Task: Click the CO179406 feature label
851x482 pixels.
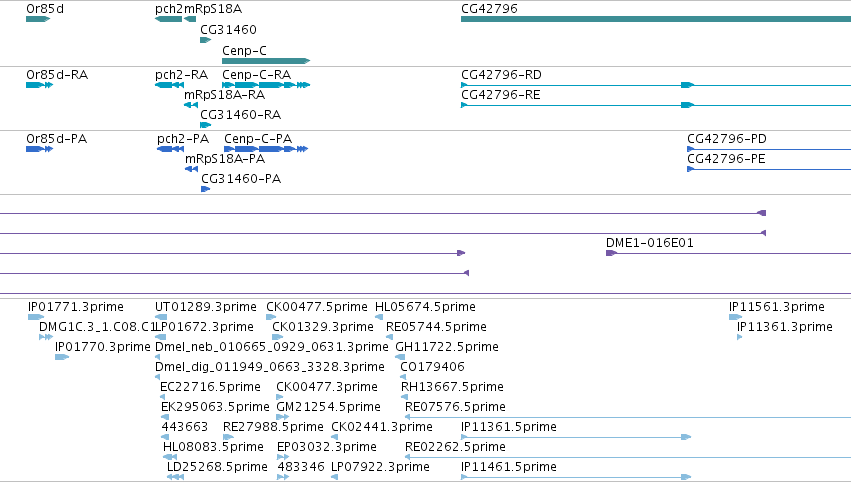Action: [432, 367]
